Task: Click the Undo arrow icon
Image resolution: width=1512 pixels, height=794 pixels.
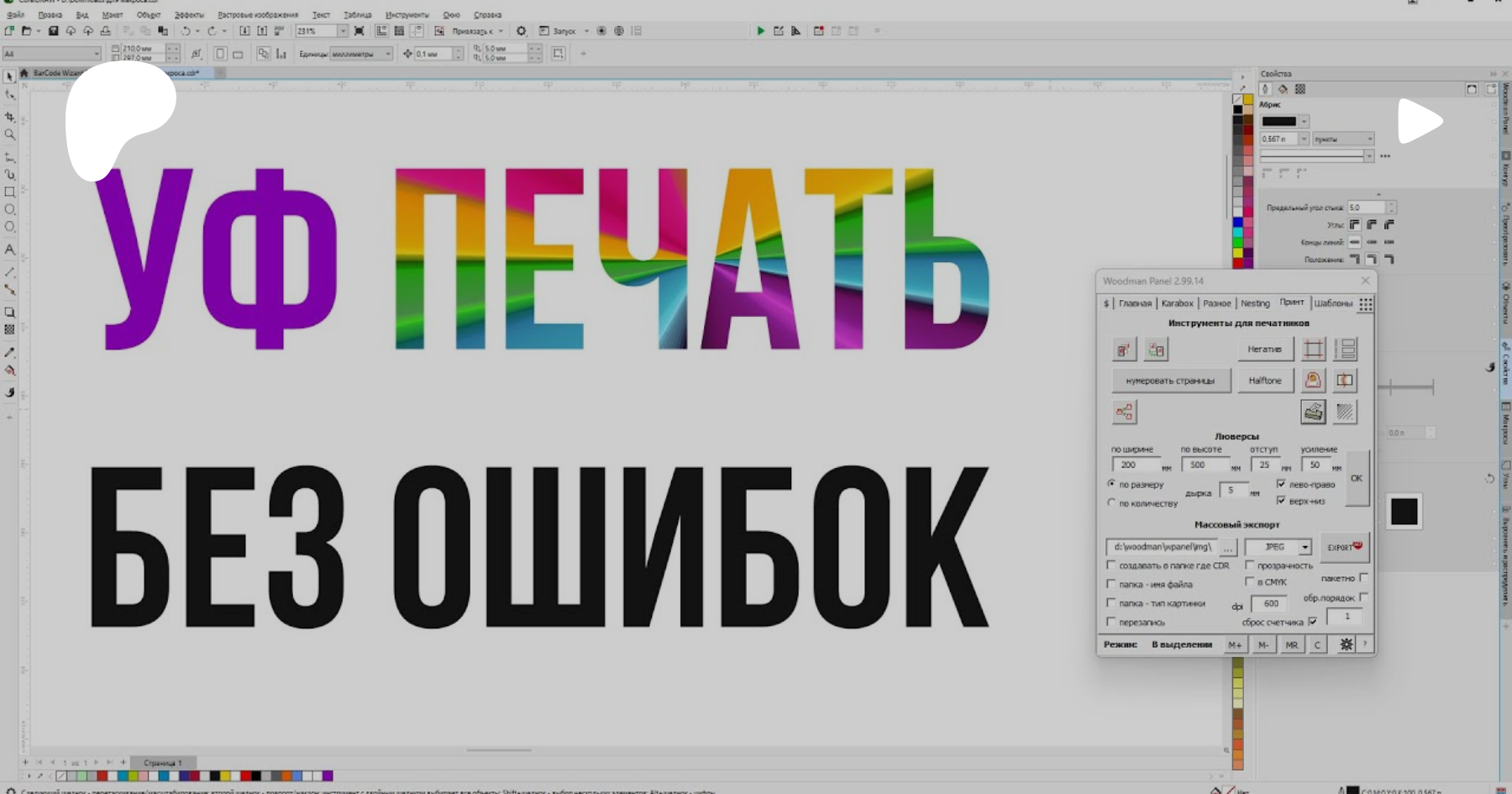Action: 186,31
